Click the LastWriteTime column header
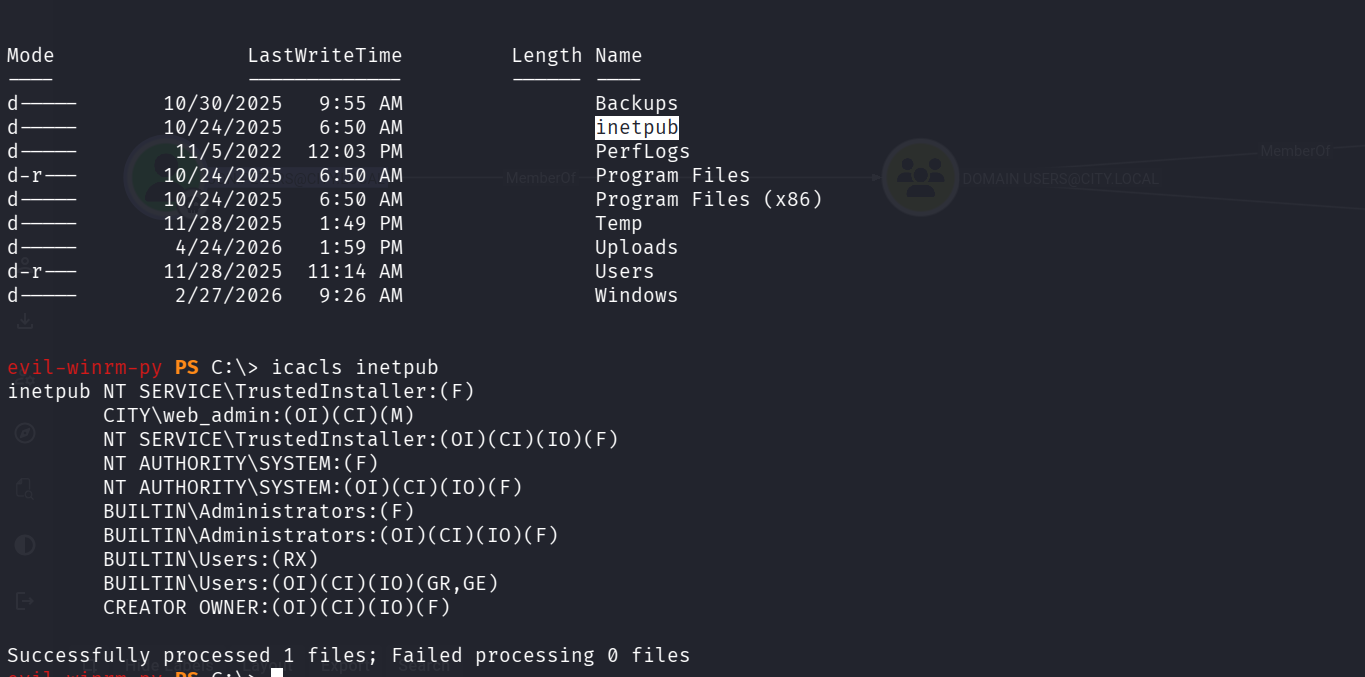 pyautogui.click(x=325, y=55)
